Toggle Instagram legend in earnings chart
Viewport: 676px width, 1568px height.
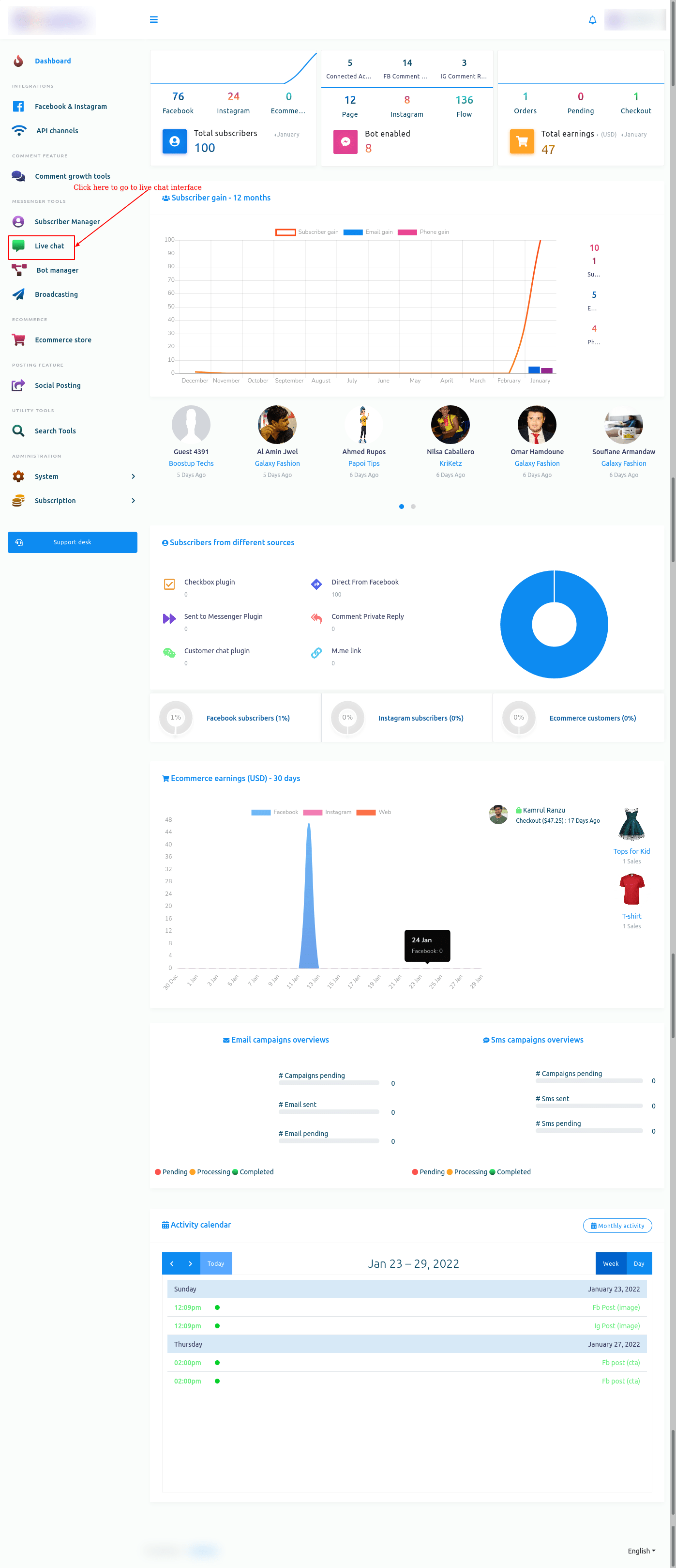coord(327,812)
